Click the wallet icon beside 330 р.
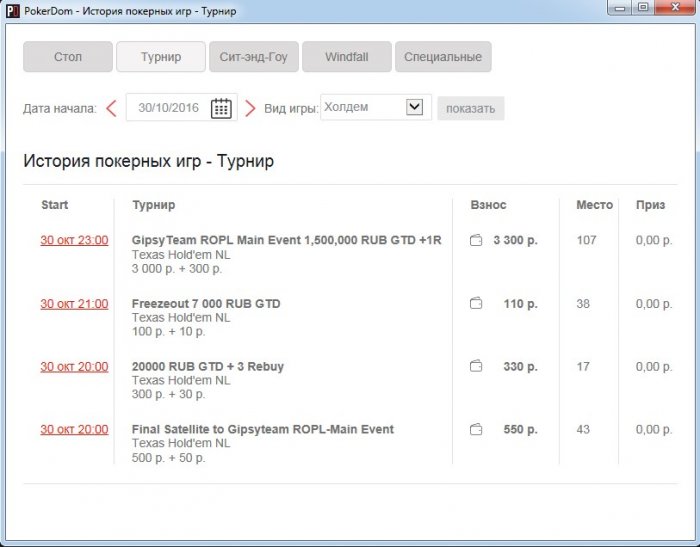 (476, 366)
